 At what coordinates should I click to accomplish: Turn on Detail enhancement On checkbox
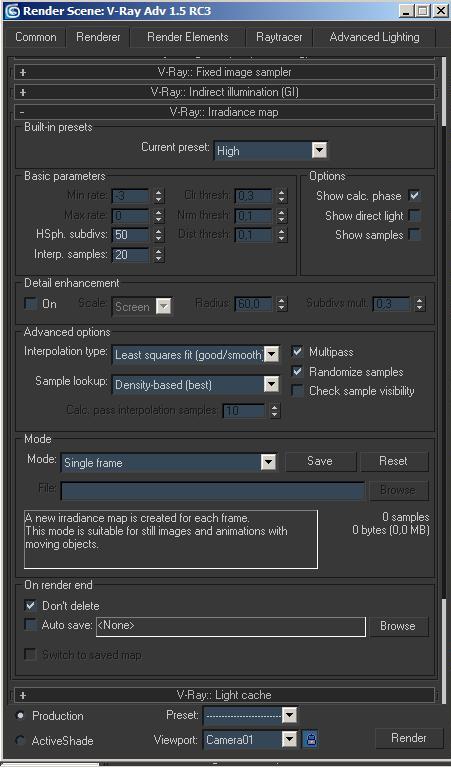(x=30, y=304)
